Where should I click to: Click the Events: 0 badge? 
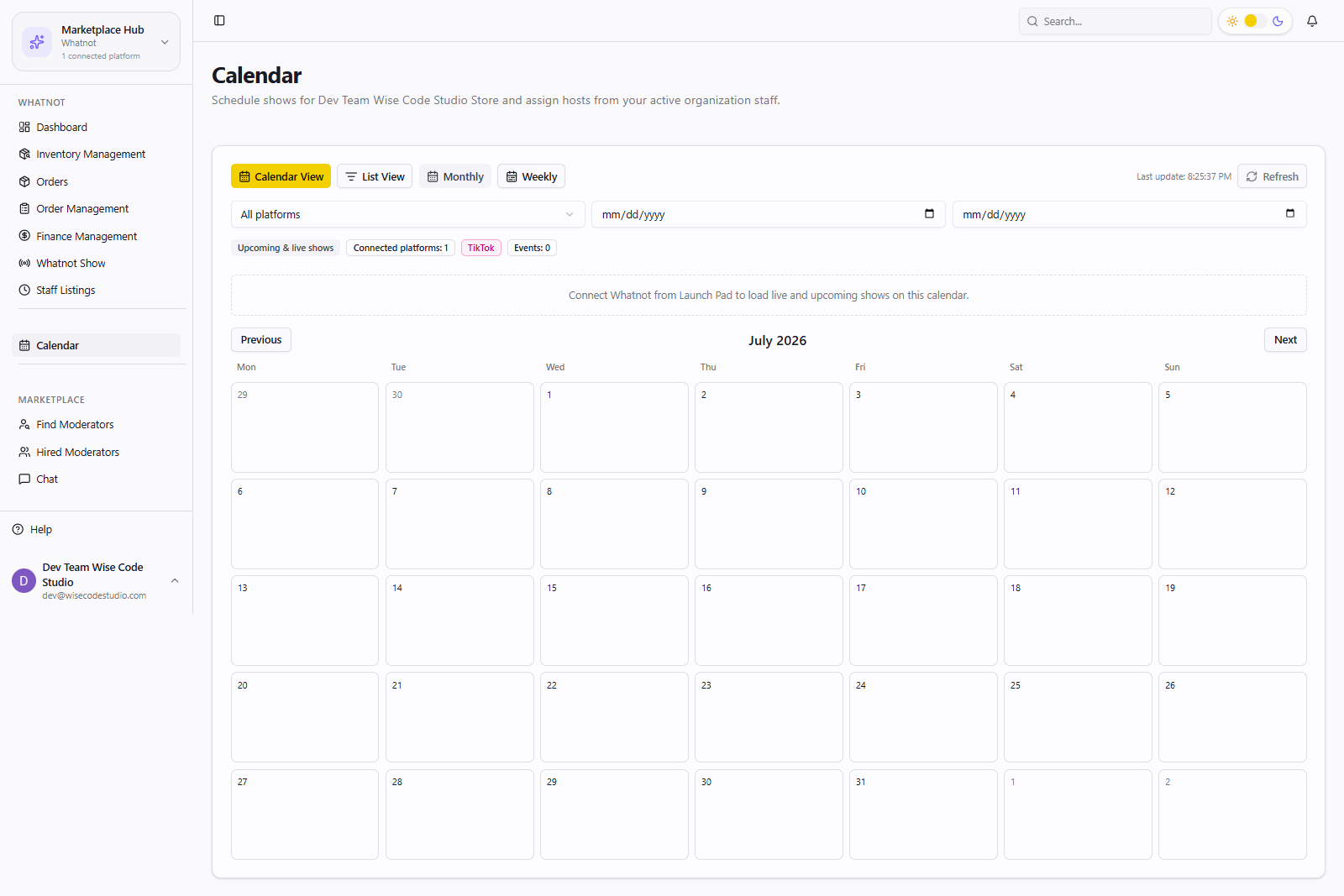coord(533,248)
